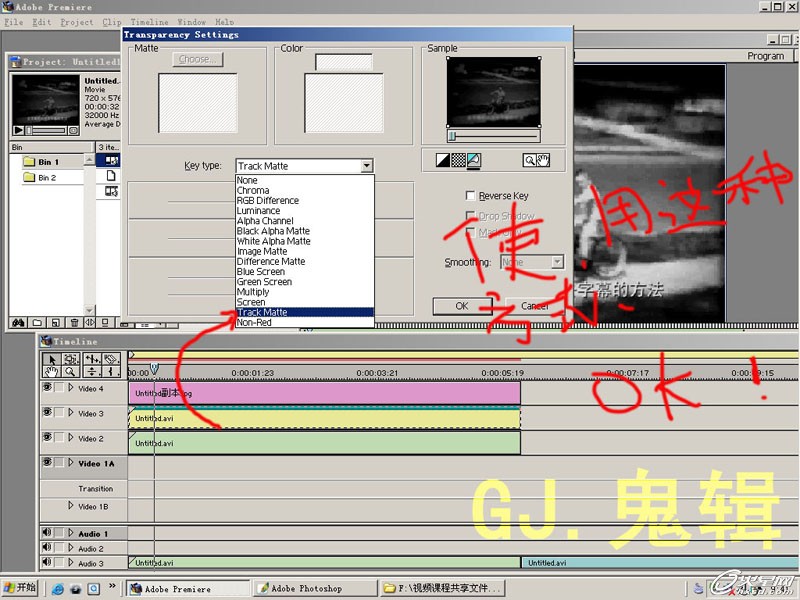
Task: Expand the Audio 1 track triangle
Action: click(x=70, y=533)
